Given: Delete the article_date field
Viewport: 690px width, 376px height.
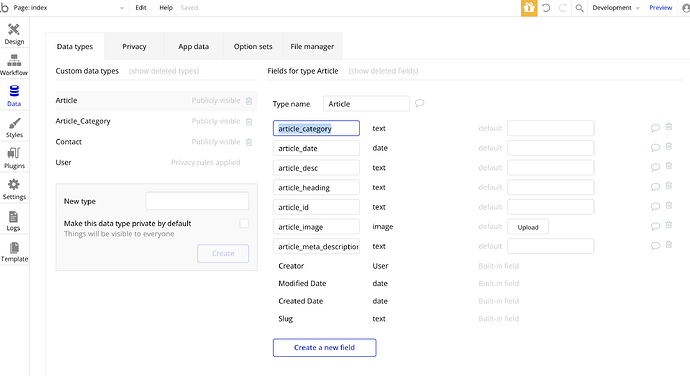Looking at the screenshot, I should click(x=669, y=147).
